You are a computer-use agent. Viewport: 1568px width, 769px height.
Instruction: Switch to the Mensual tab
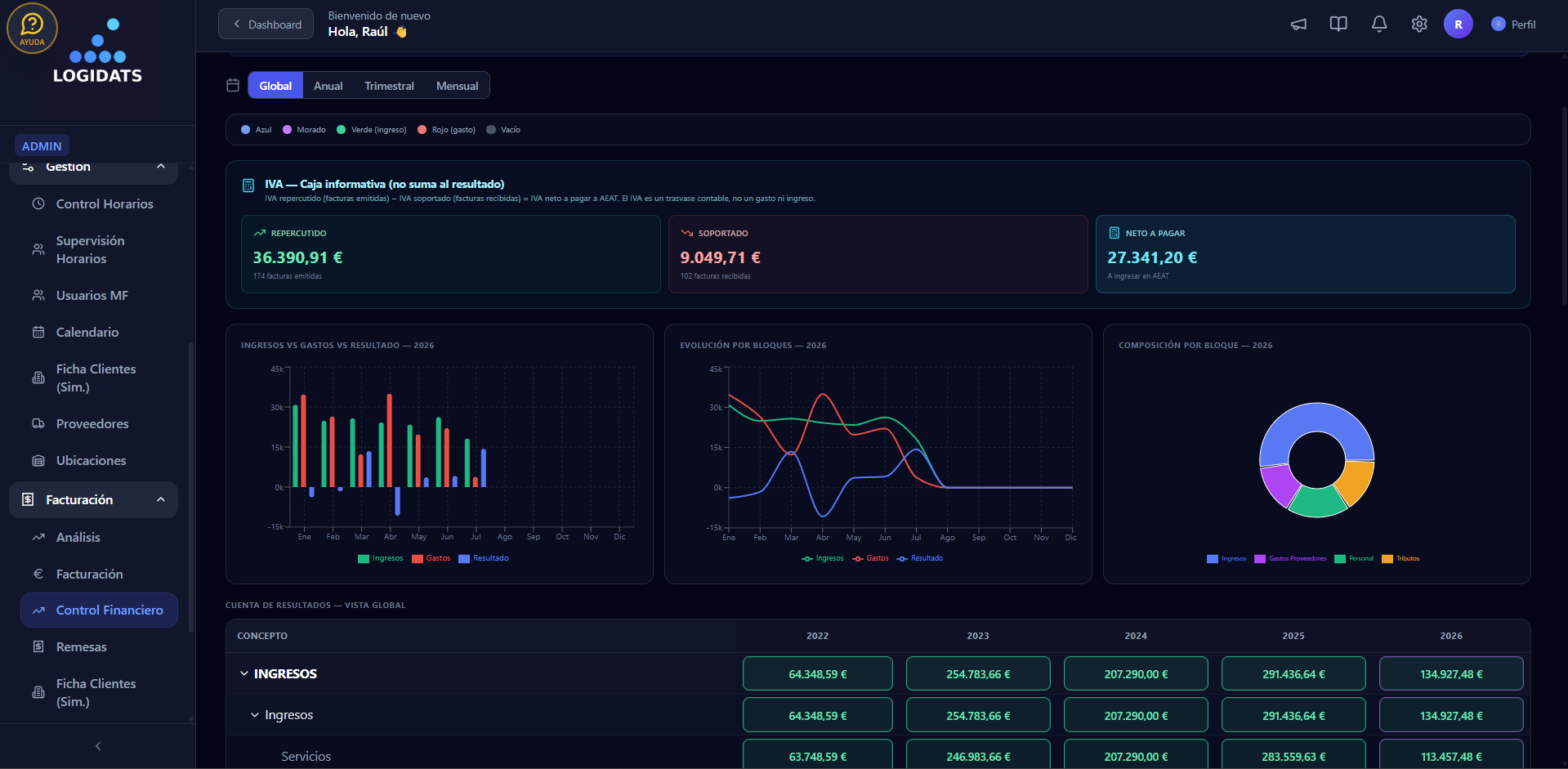458,86
